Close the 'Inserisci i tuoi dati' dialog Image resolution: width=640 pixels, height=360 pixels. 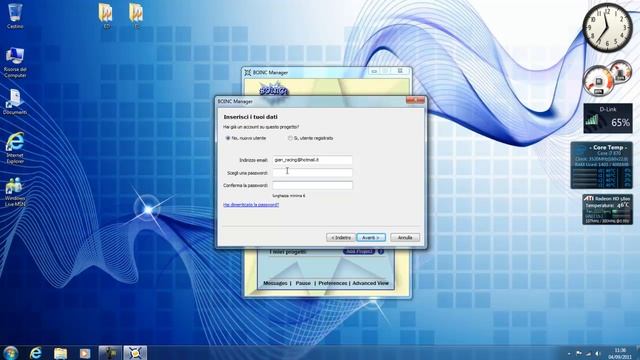(x=415, y=100)
